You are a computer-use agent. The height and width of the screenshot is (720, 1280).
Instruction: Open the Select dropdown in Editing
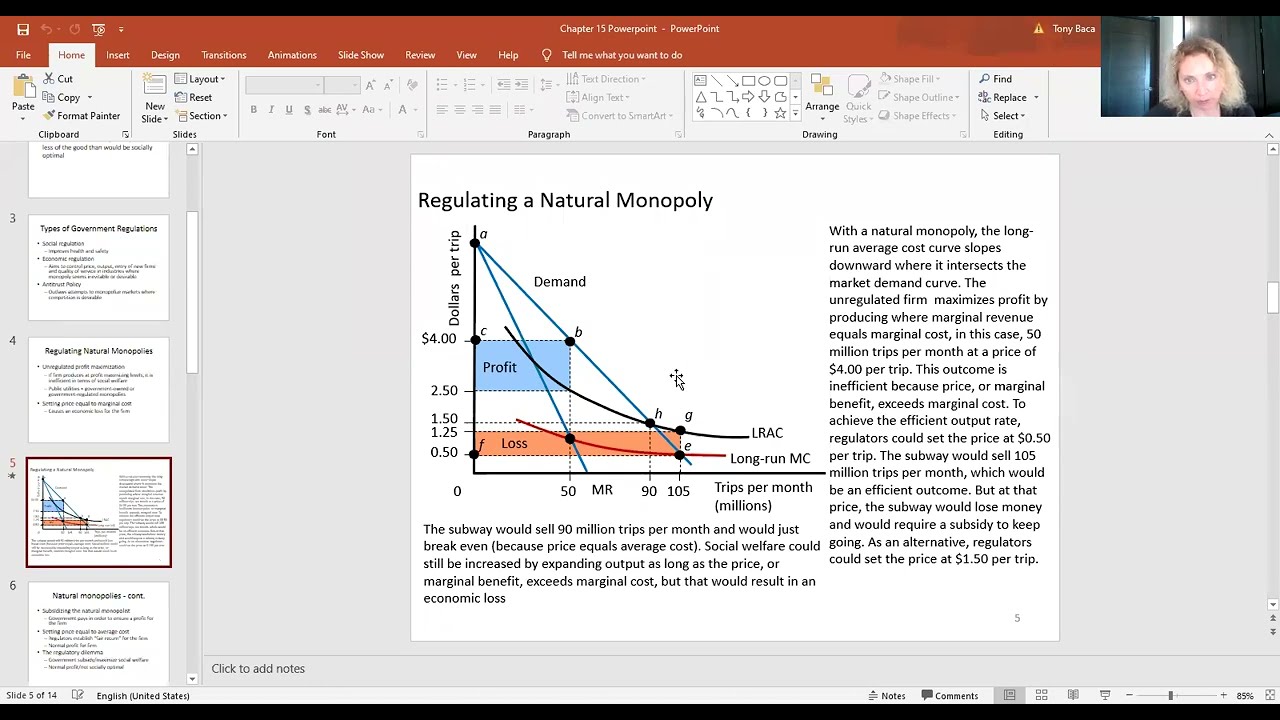(1002, 116)
